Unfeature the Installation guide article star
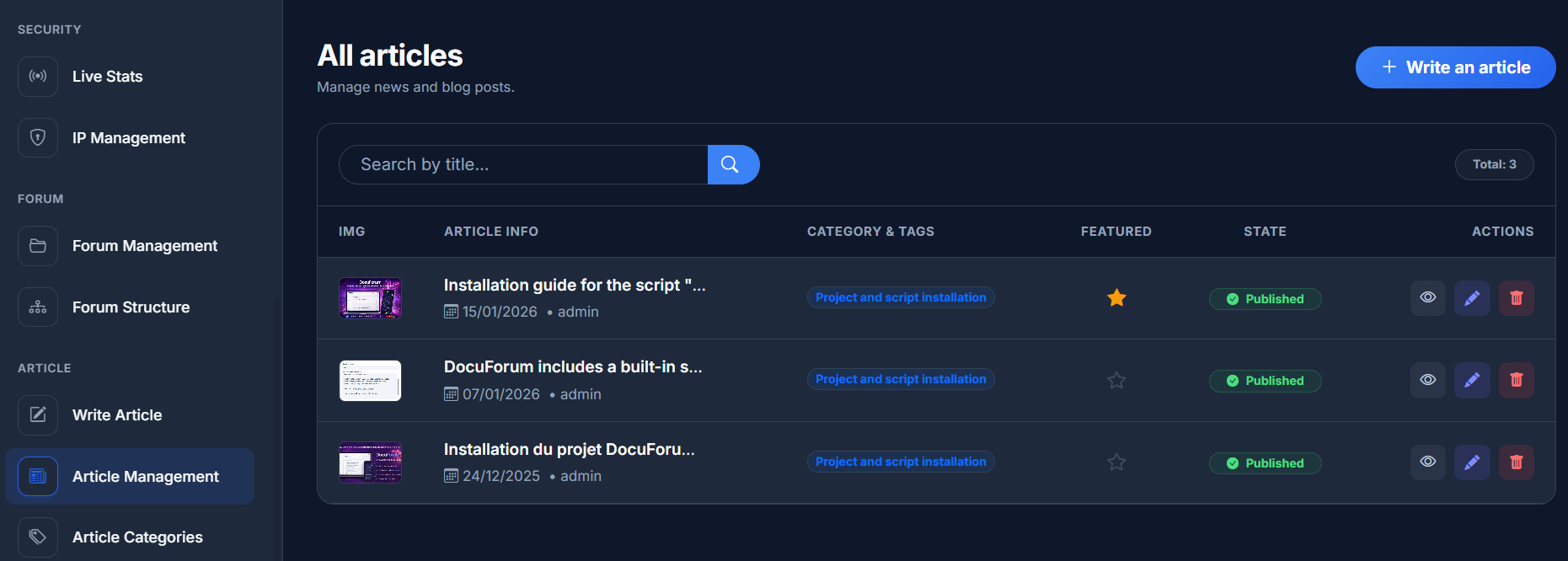The image size is (1568, 561). [1116, 298]
